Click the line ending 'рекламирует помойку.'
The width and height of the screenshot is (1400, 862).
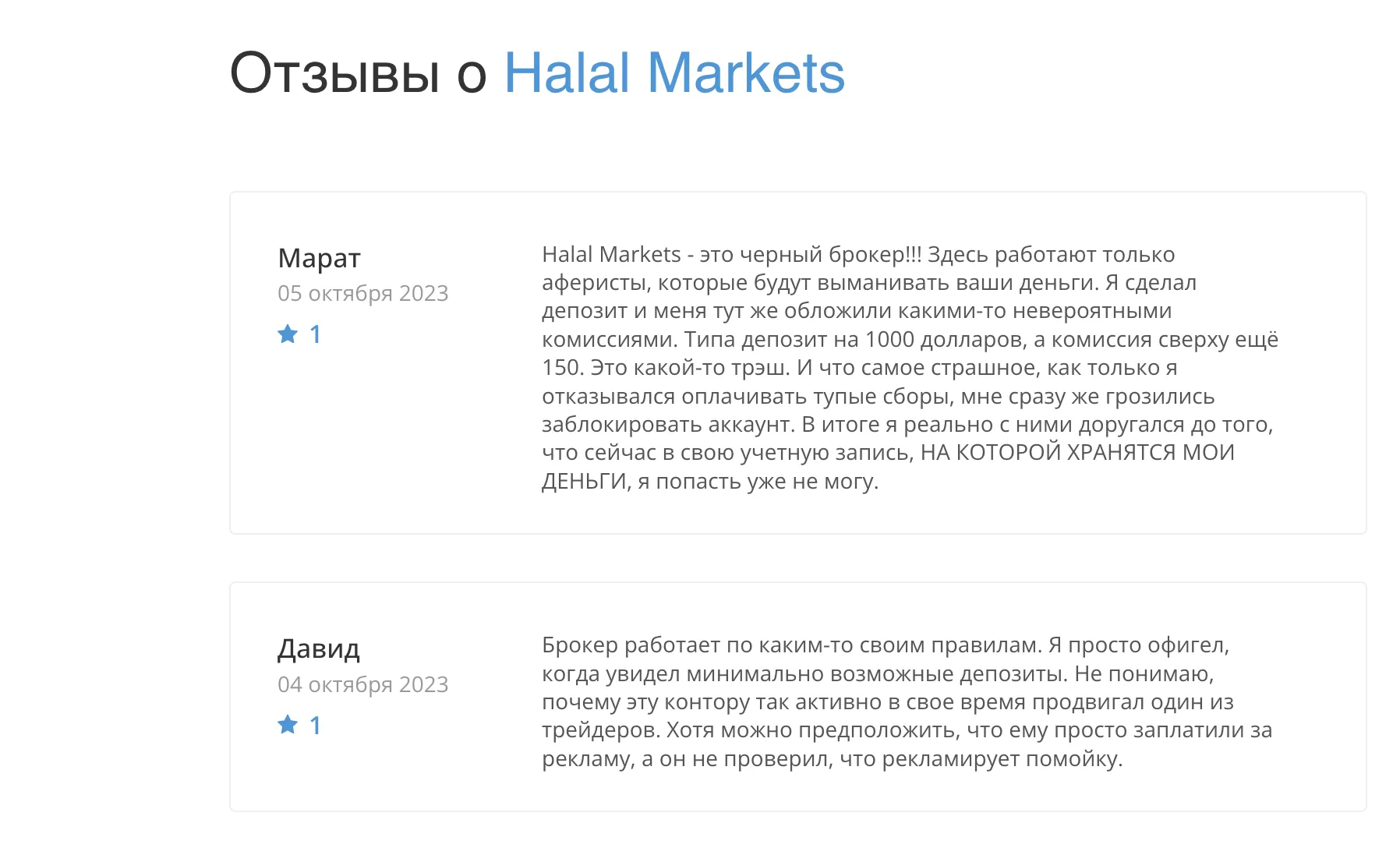pyautogui.click(x=833, y=758)
